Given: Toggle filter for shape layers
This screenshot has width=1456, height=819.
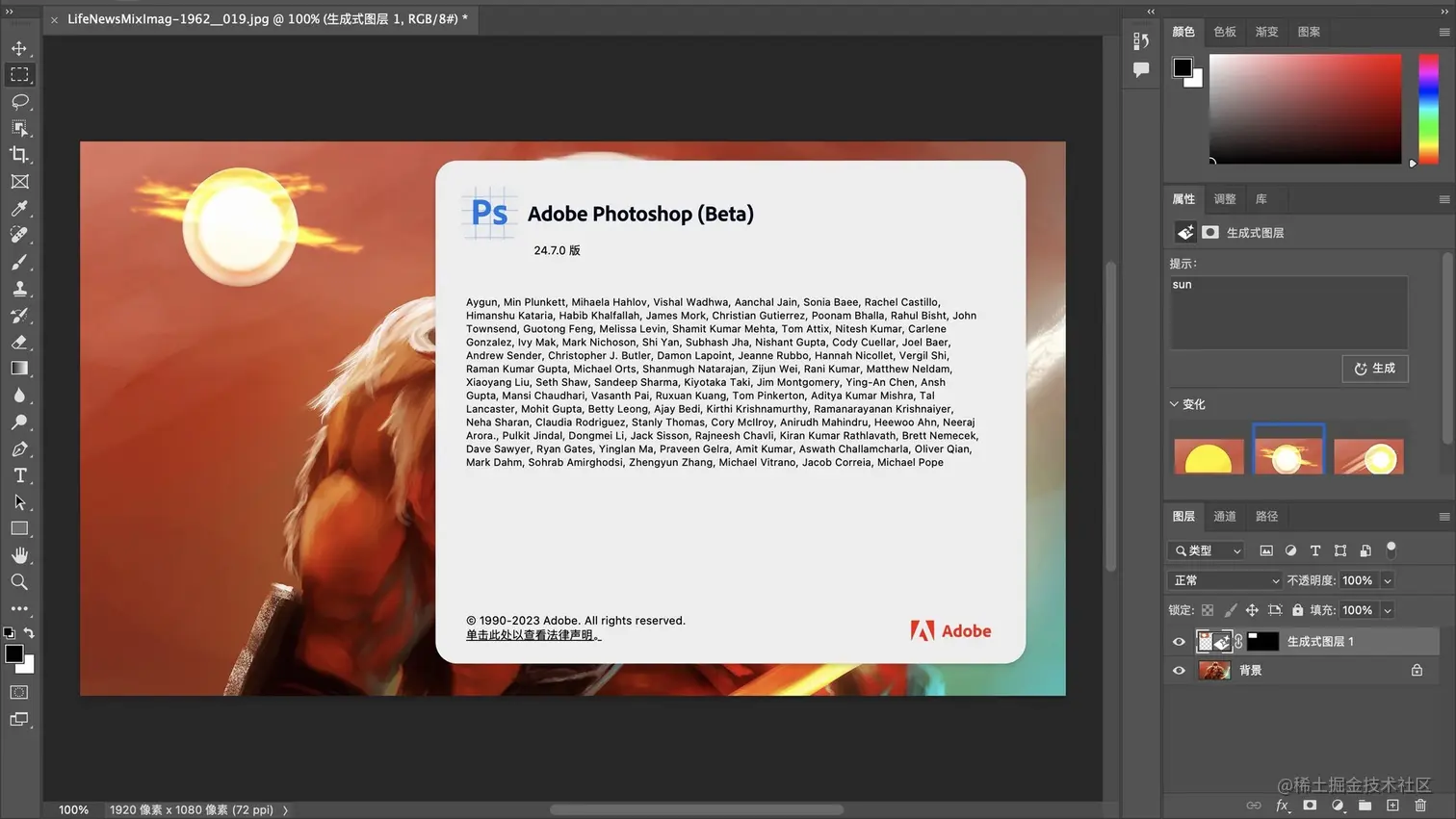Looking at the screenshot, I should (1340, 550).
